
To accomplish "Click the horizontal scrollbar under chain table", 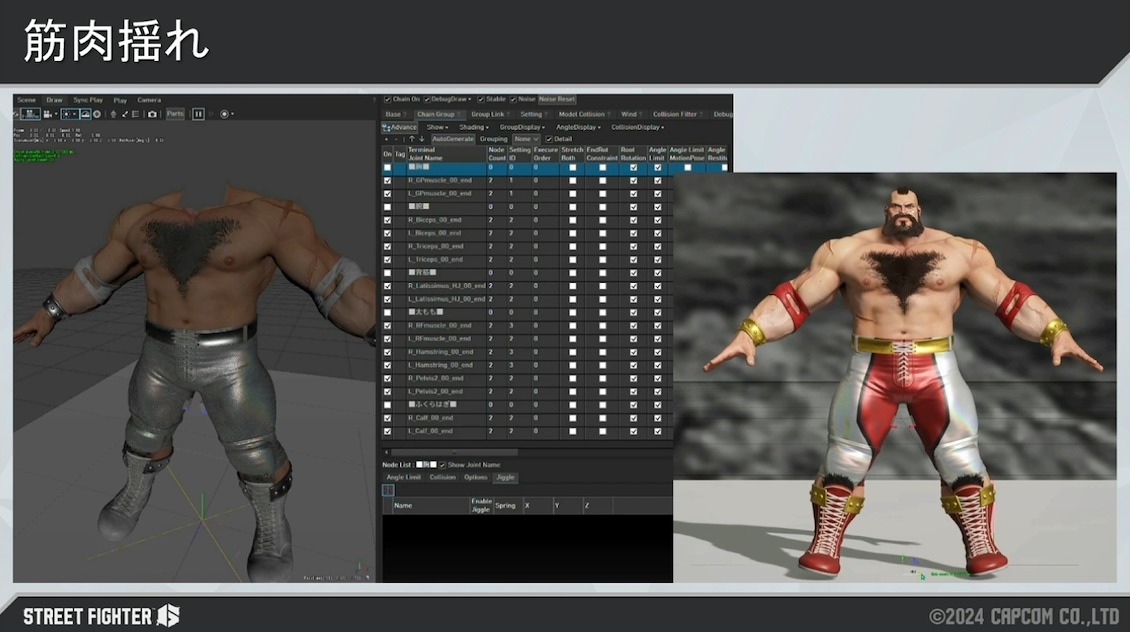I will (x=455, y=453).
